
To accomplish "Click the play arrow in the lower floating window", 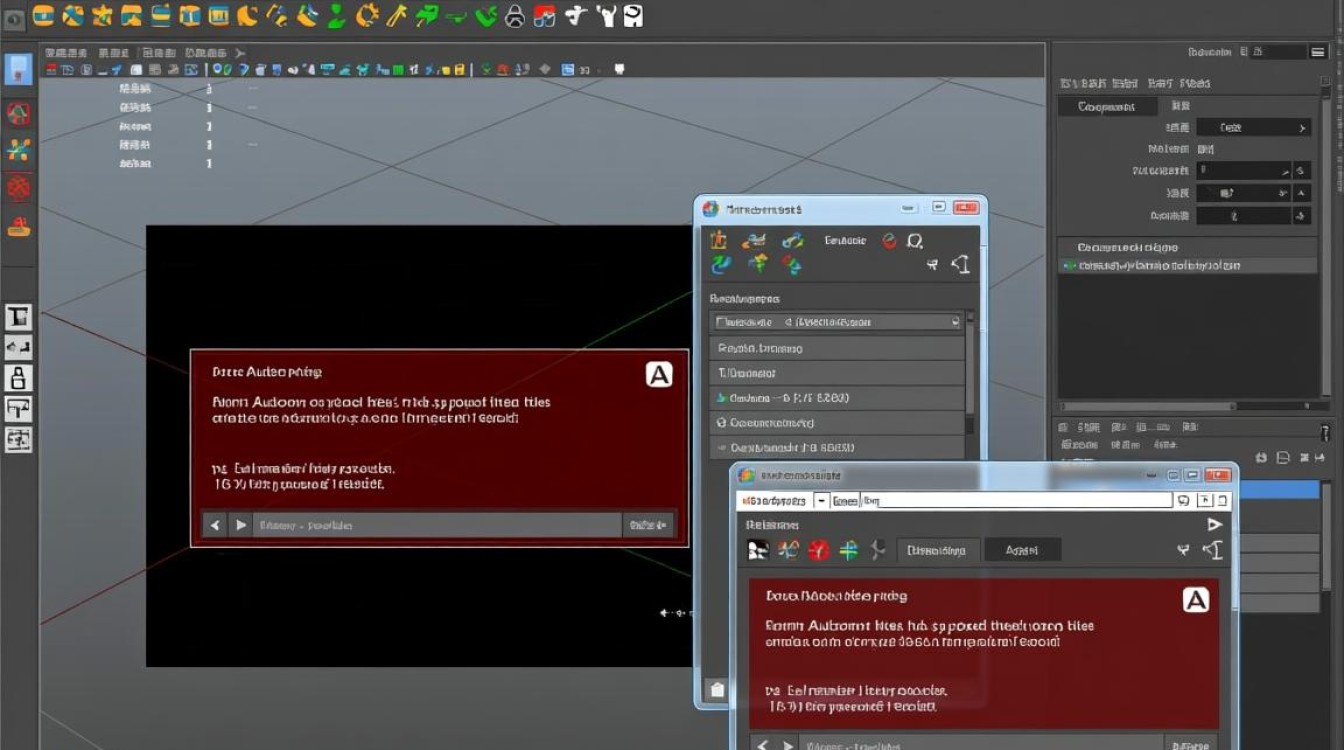I will (x=1214, y=524).
